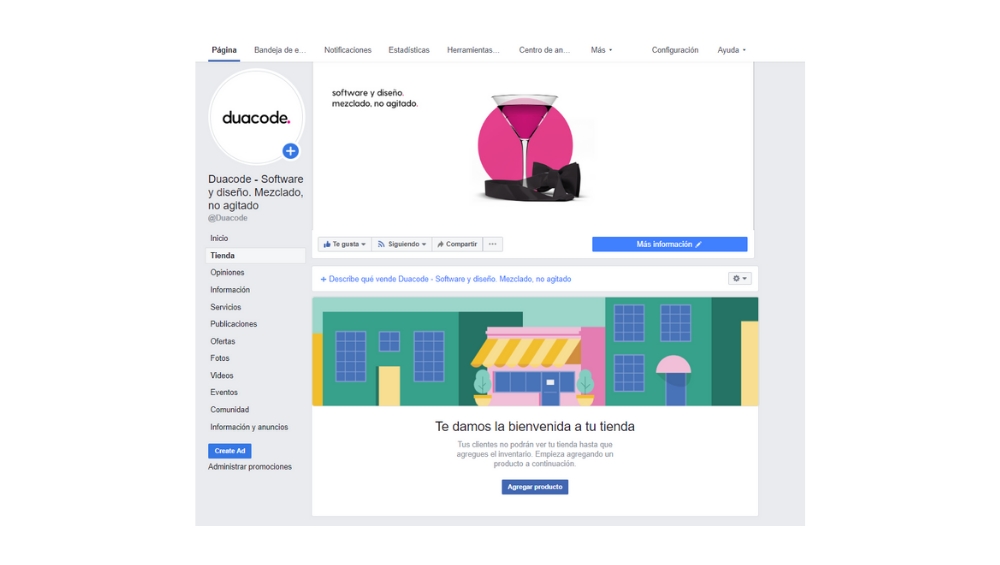This screenshot has height=565, width=1000.
Task: Open the Ayuda help menu
Action: pos(731,50)
